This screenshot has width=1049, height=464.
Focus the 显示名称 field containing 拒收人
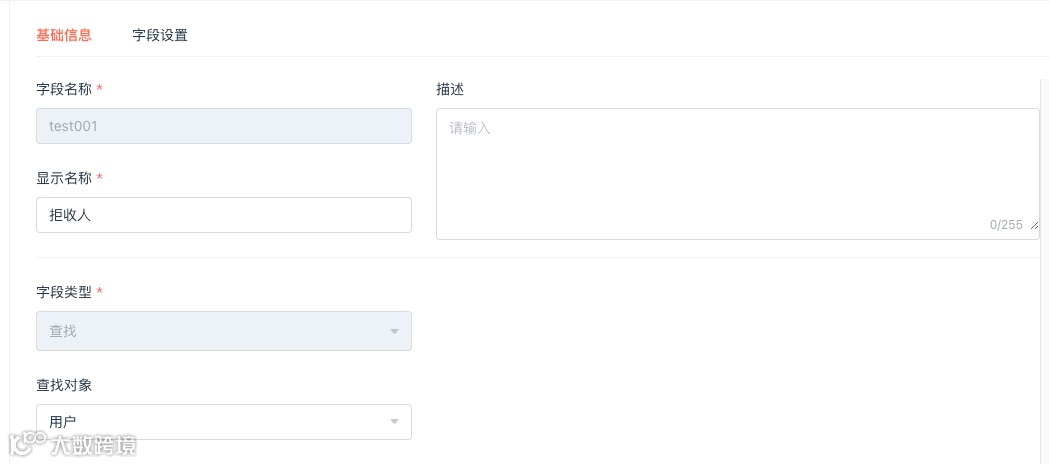click(223, 215)
